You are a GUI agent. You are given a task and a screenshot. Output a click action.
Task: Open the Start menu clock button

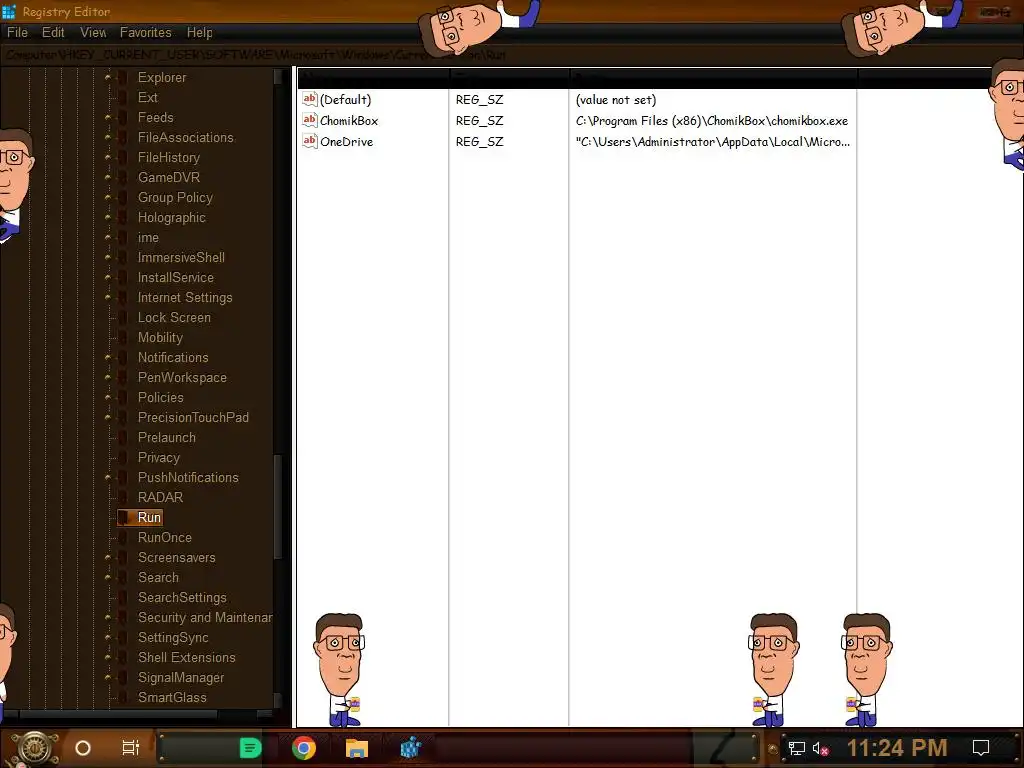(35, 747)
